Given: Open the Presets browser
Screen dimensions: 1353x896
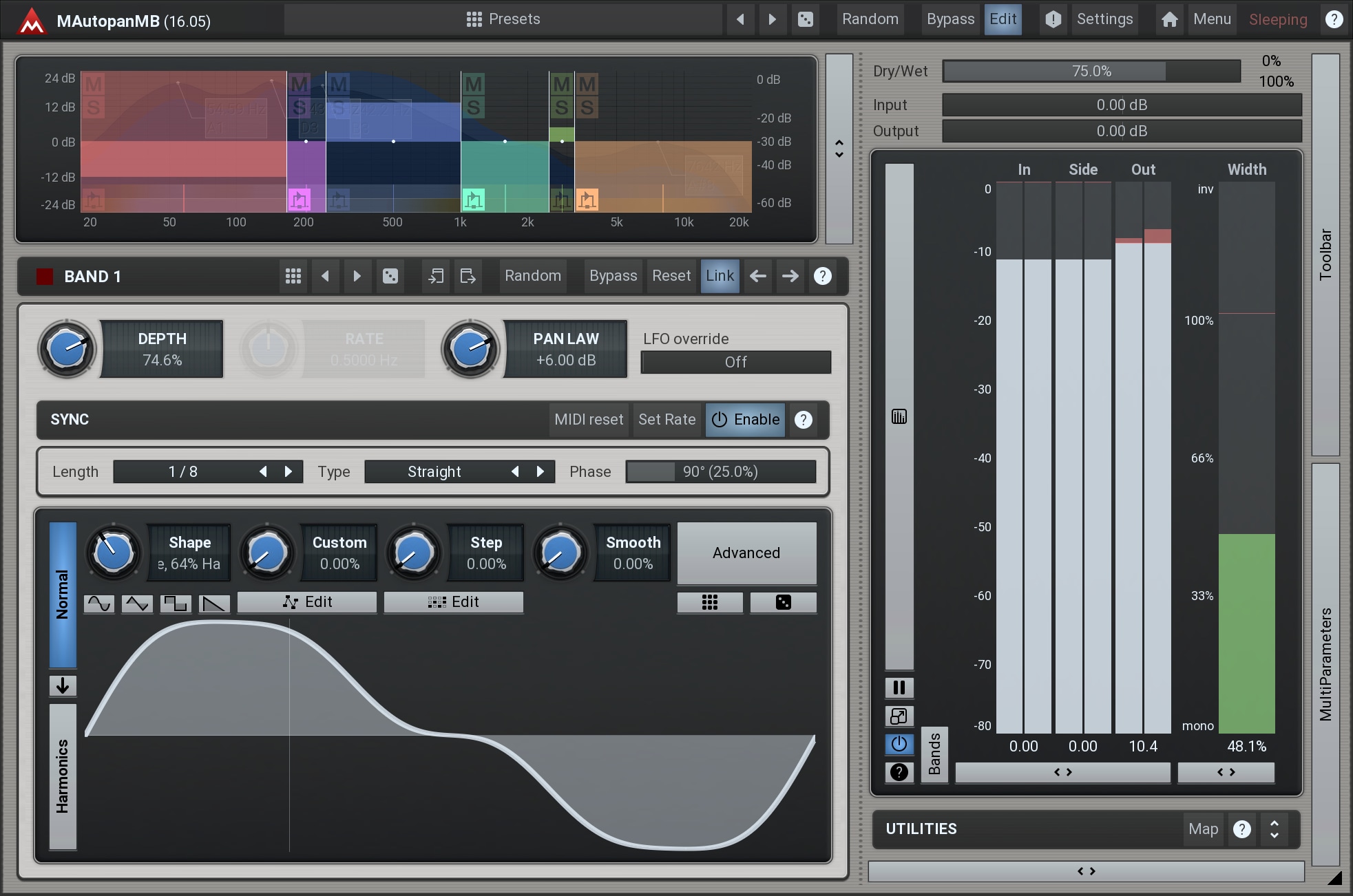Looking at the screenshot, I should tap(503, 19).
